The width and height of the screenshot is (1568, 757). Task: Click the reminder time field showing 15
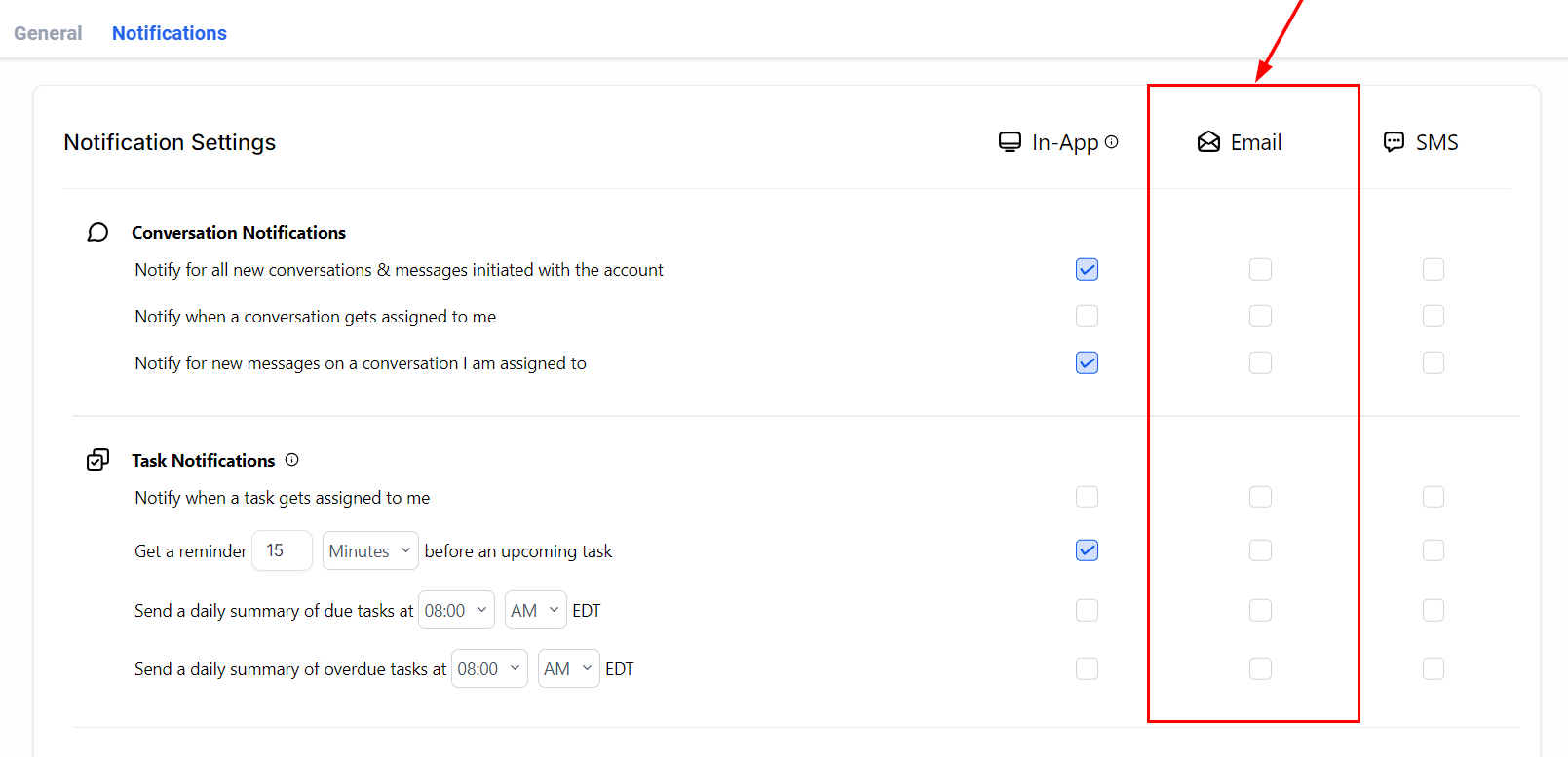(x=282, y=550)
